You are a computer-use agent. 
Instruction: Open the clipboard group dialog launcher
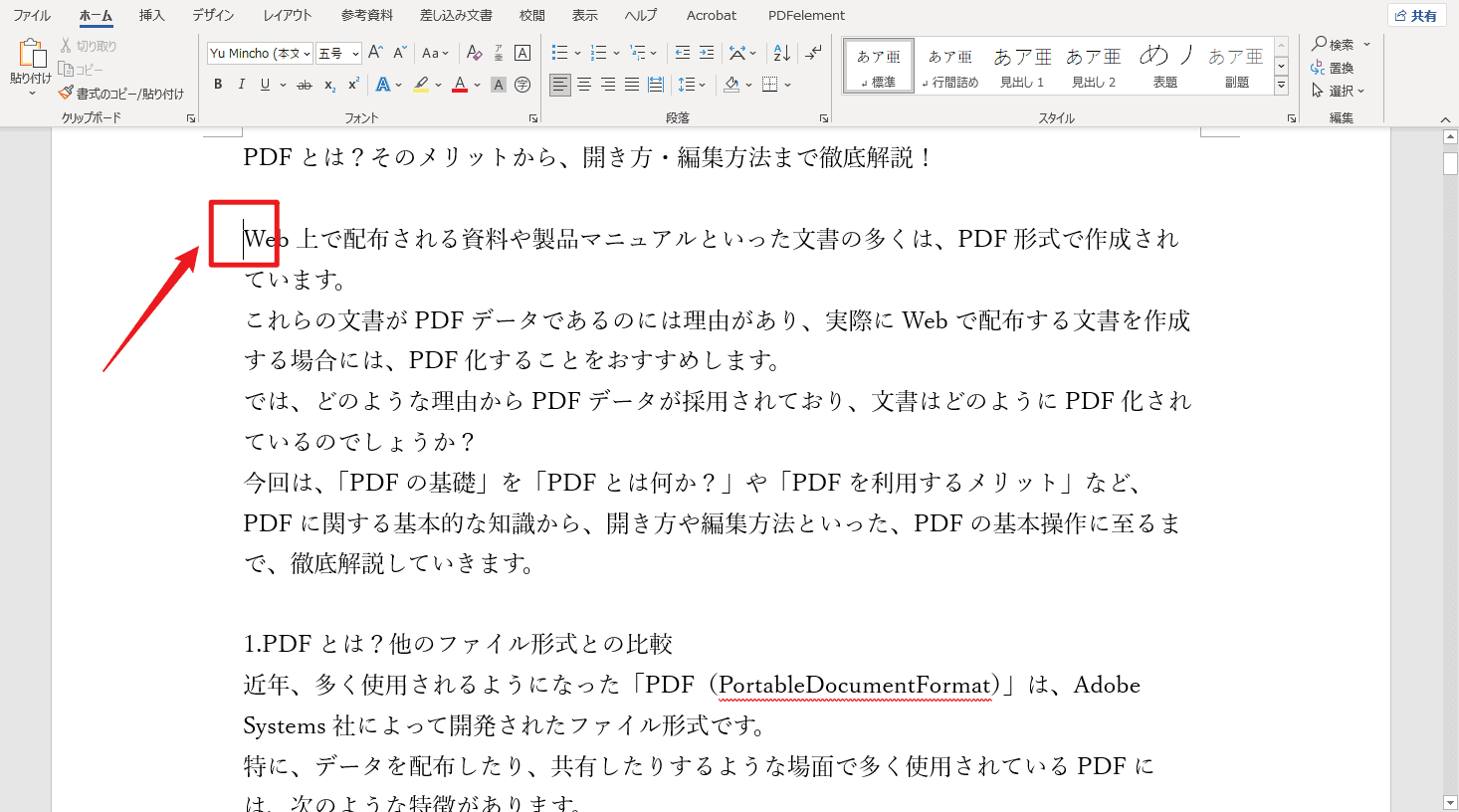[x=191, y=118]
